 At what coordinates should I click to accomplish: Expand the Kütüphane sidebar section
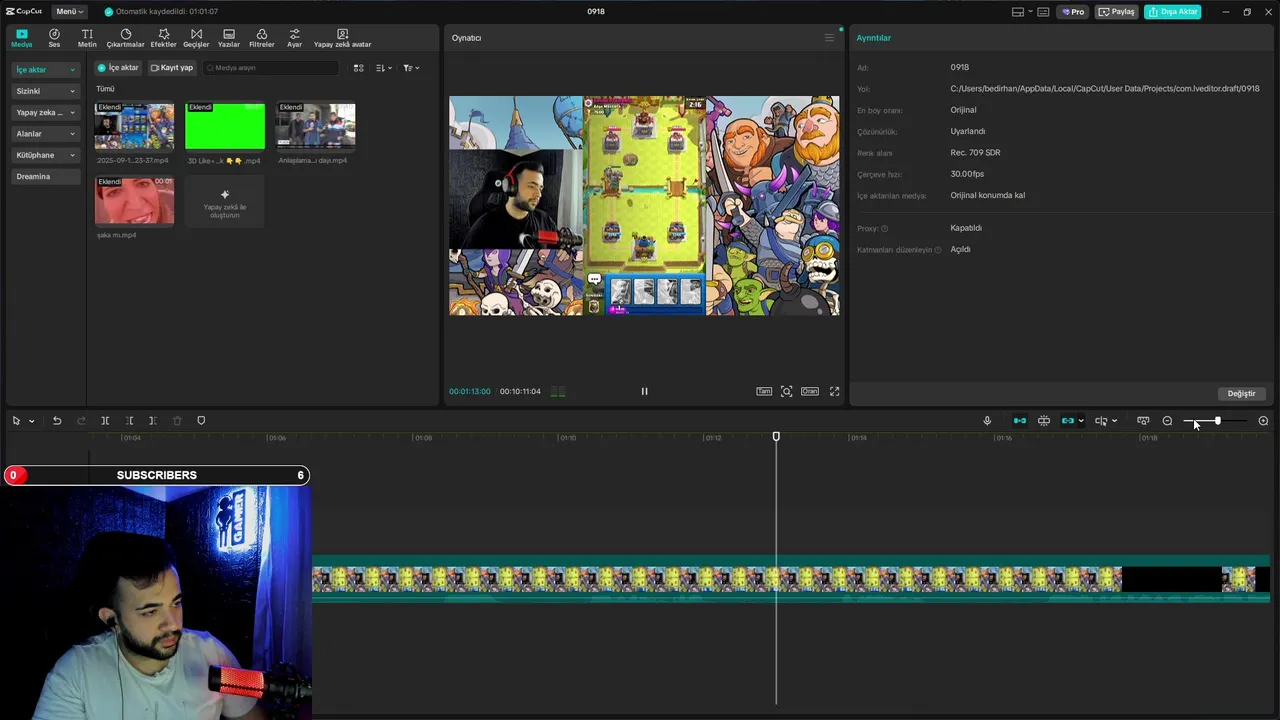45,155
